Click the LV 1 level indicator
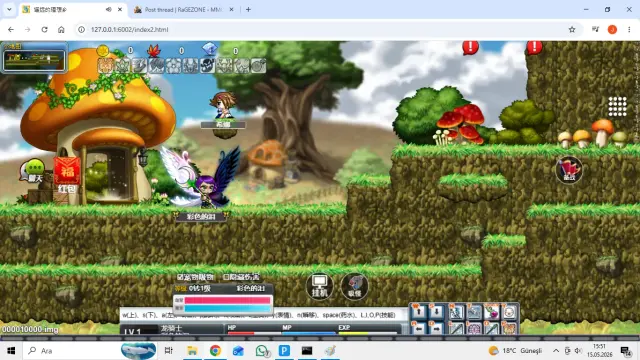 click(x=132, y=331)
